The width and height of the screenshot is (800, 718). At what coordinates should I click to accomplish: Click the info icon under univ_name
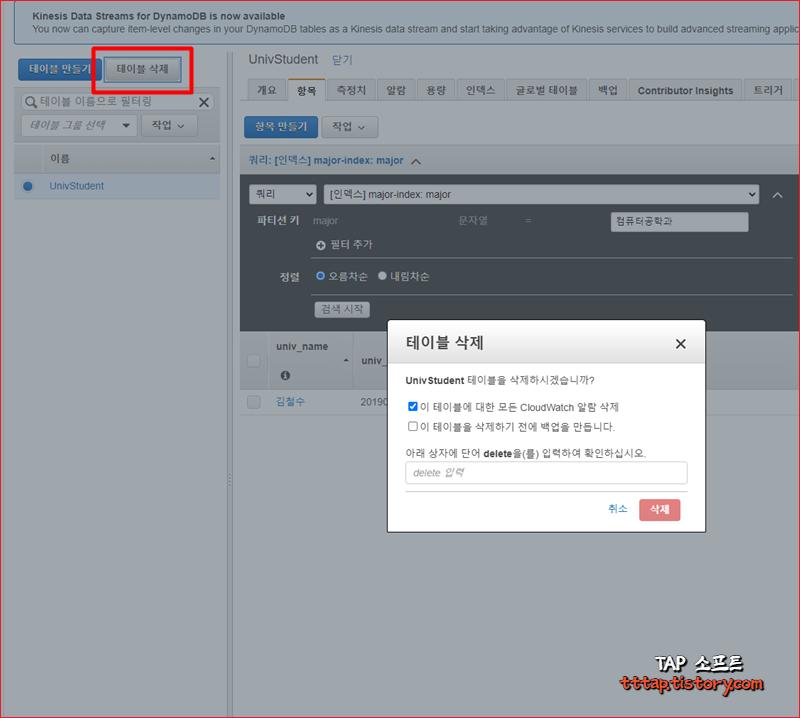click(x=285, y=376)
